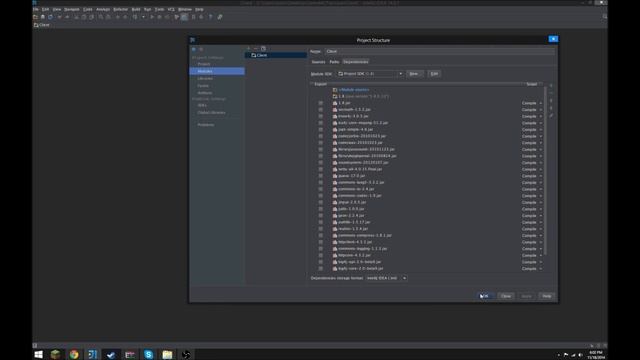This screenshot has height=360, width=640.
Task: Select Artifacts in Project Structure sidebar
Action: pyautogui.click(x=205, y=93)
